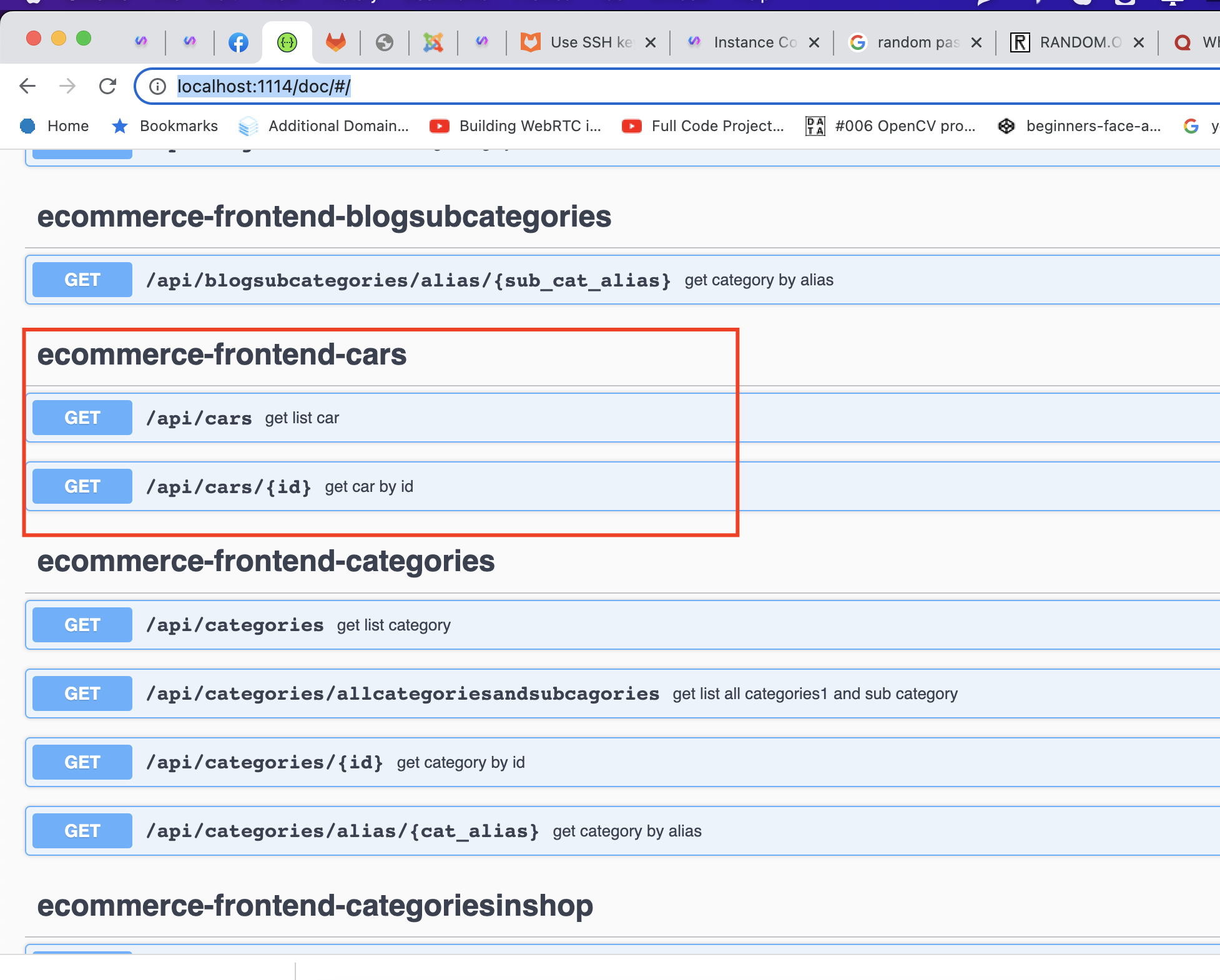
Task: Expand GET /api/blogsubcategories/alias/{sub_cat_alias} endpoint
Action: (x=622, y=280)
